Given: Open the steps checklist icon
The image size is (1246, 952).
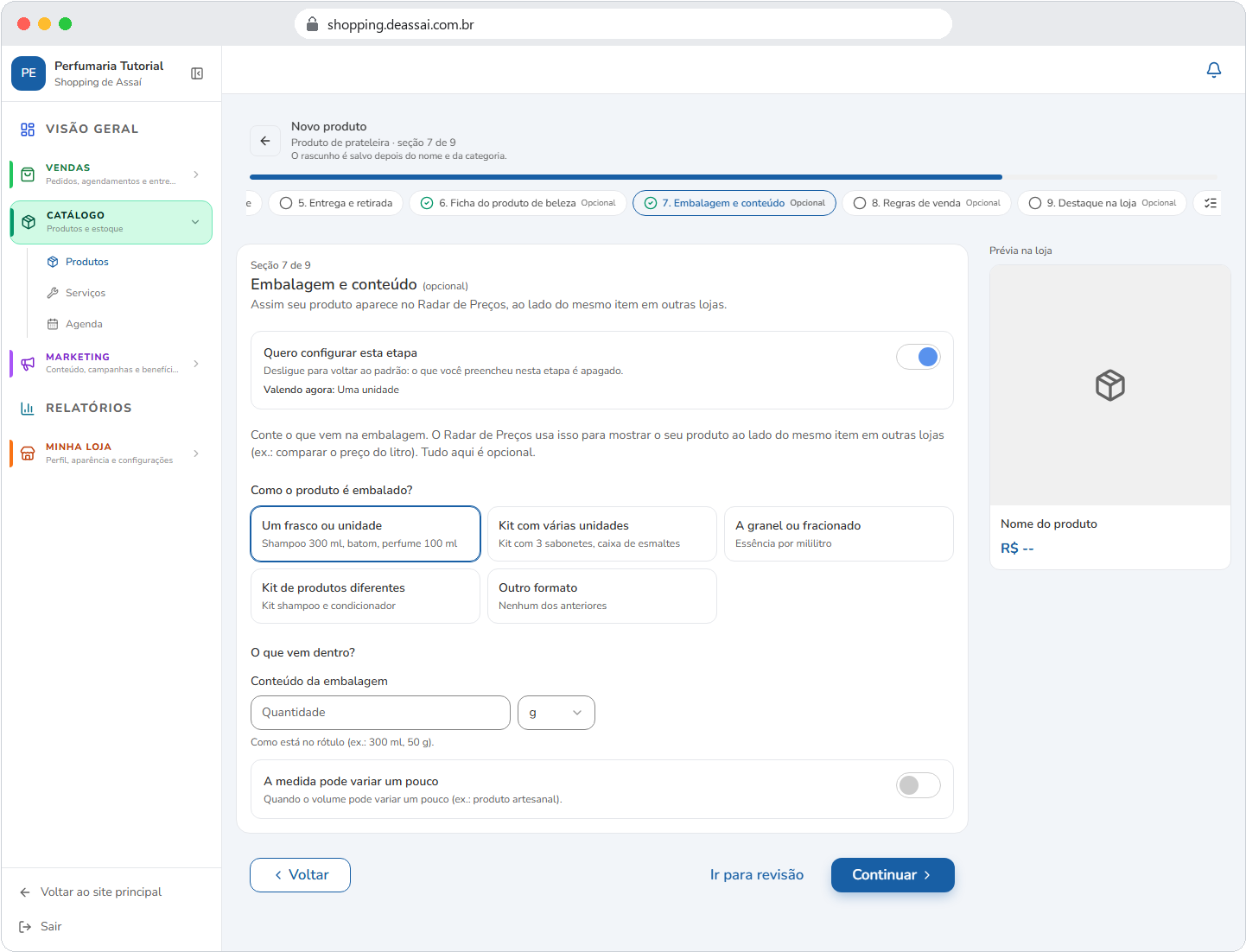Looking at the screenshot, I should tap(1210, 203).
